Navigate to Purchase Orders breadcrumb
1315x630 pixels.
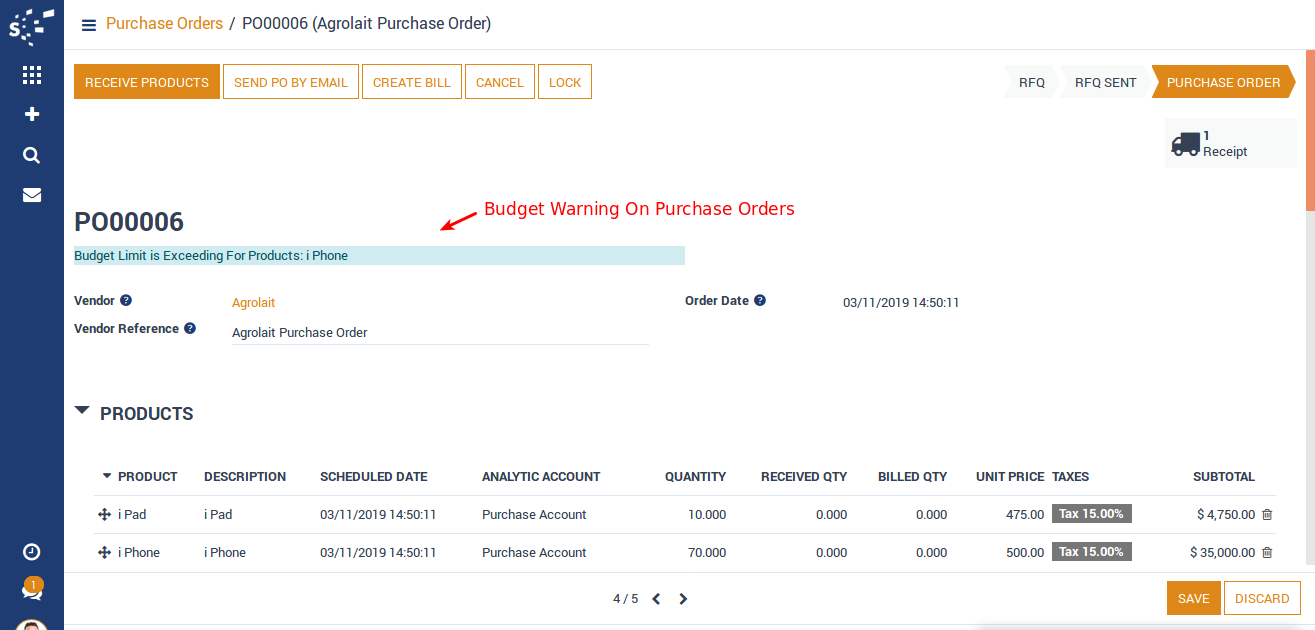[164, 23]
